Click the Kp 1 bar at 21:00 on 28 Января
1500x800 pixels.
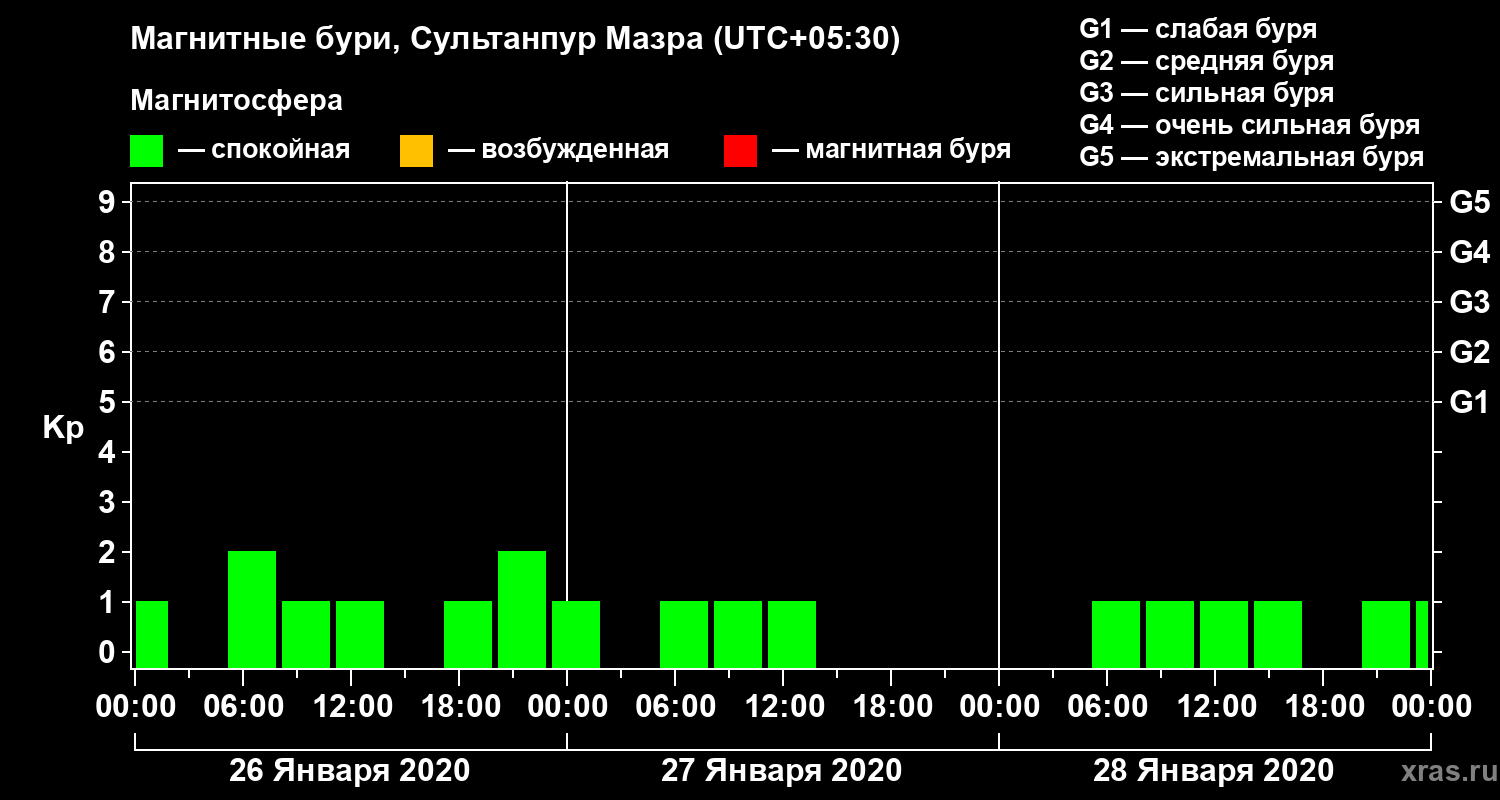click(1386, 634)
